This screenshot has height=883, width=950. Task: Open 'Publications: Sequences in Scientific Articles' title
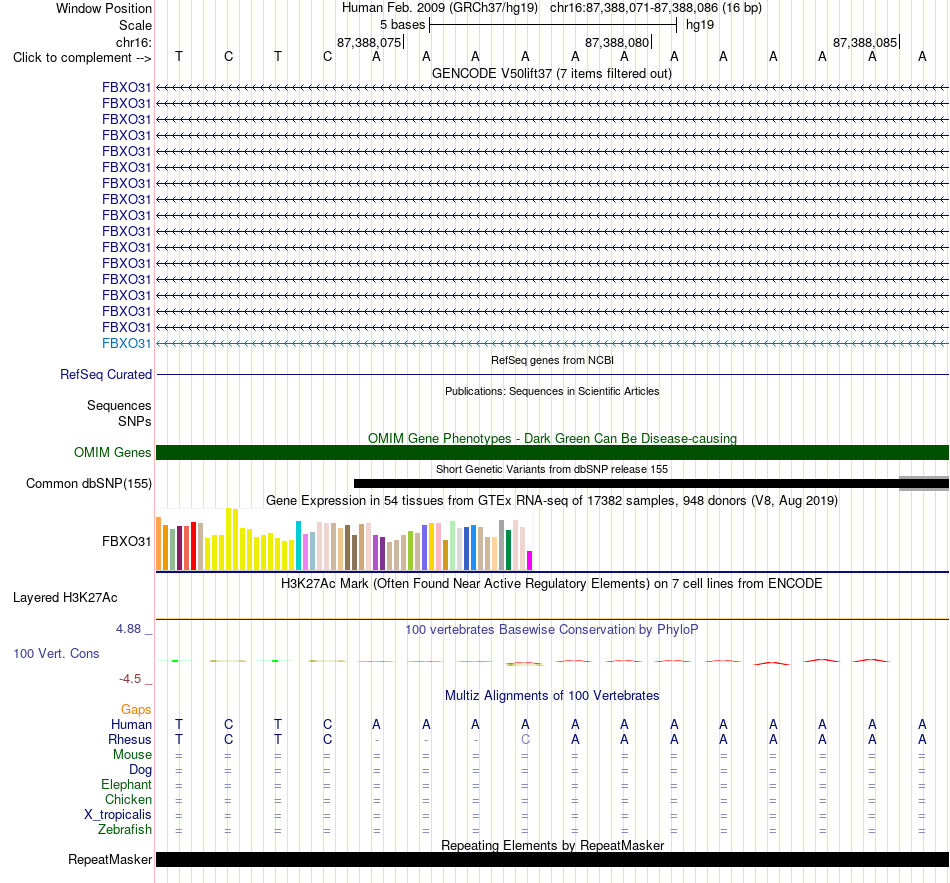pyautogui.click(x=552, y=391)
